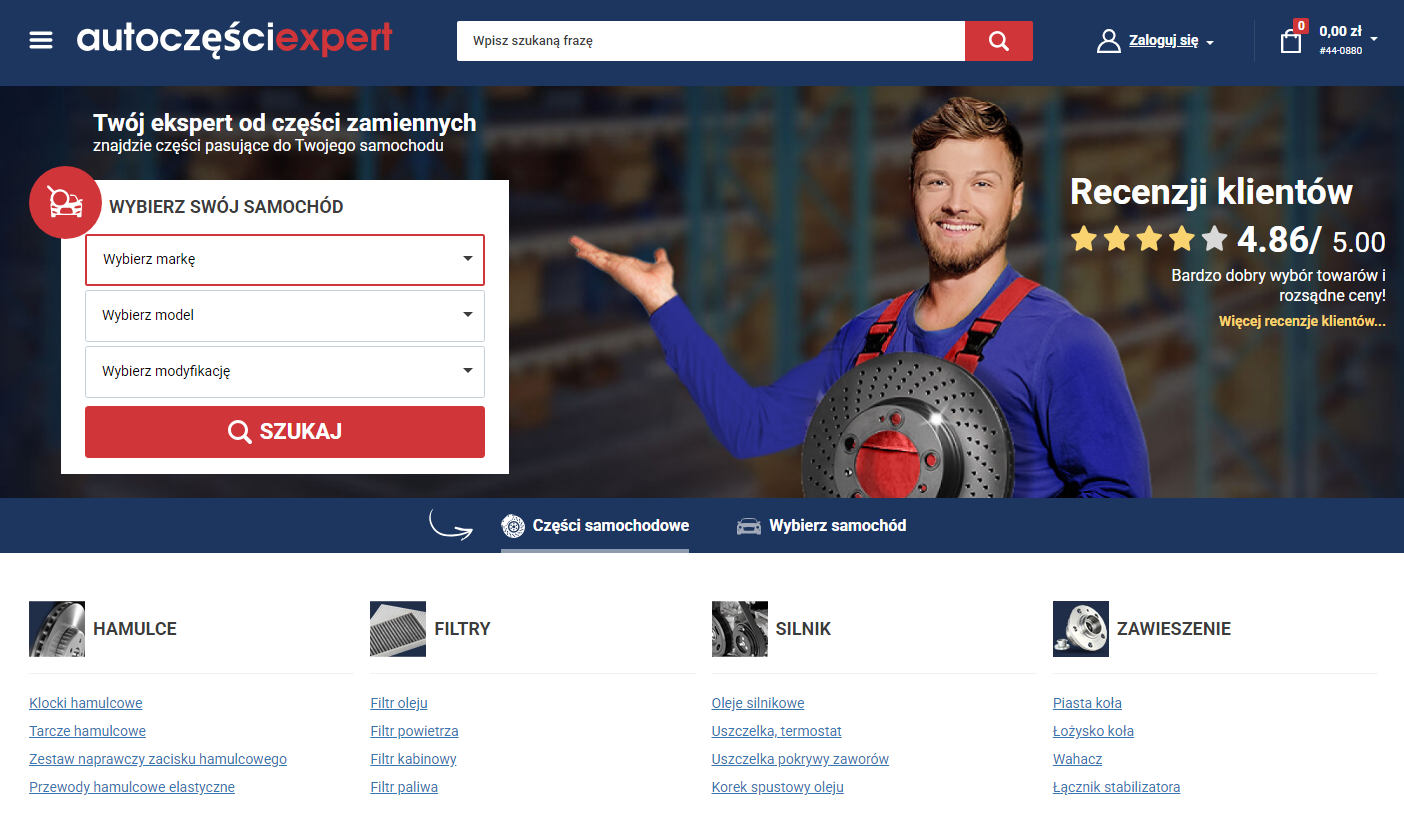This screenshot has width=1404, height=819.
Task: Click the red car selector circle icon
Action: point(65,202)
